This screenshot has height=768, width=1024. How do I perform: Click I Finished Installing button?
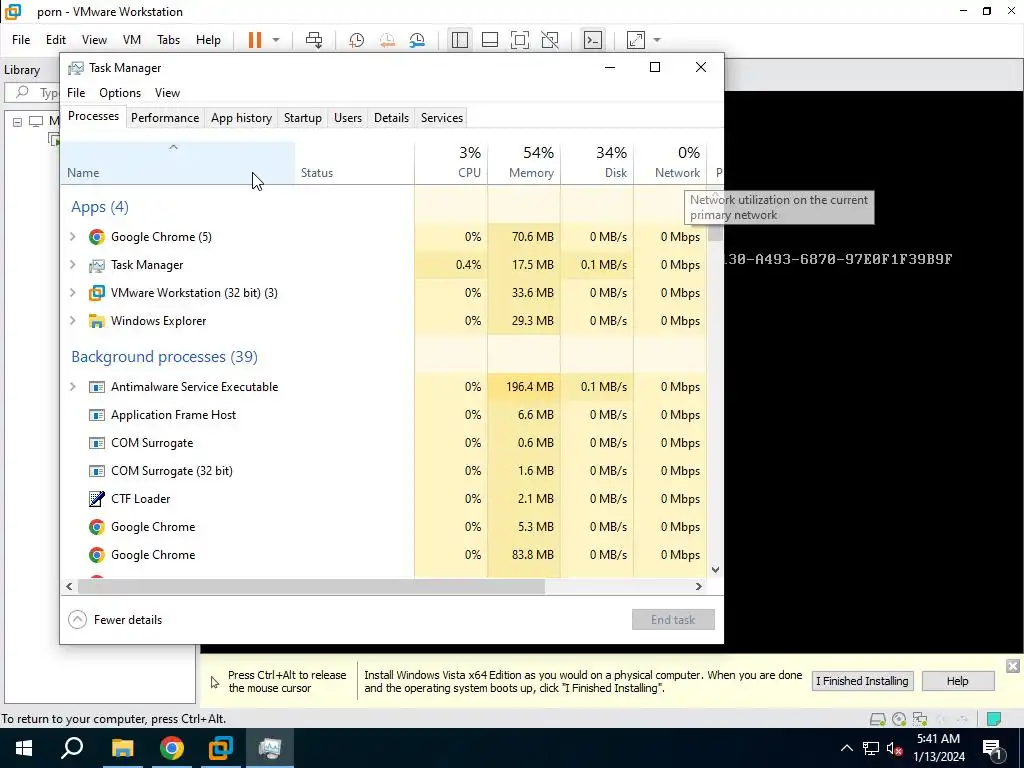click(x=862, y=681)
